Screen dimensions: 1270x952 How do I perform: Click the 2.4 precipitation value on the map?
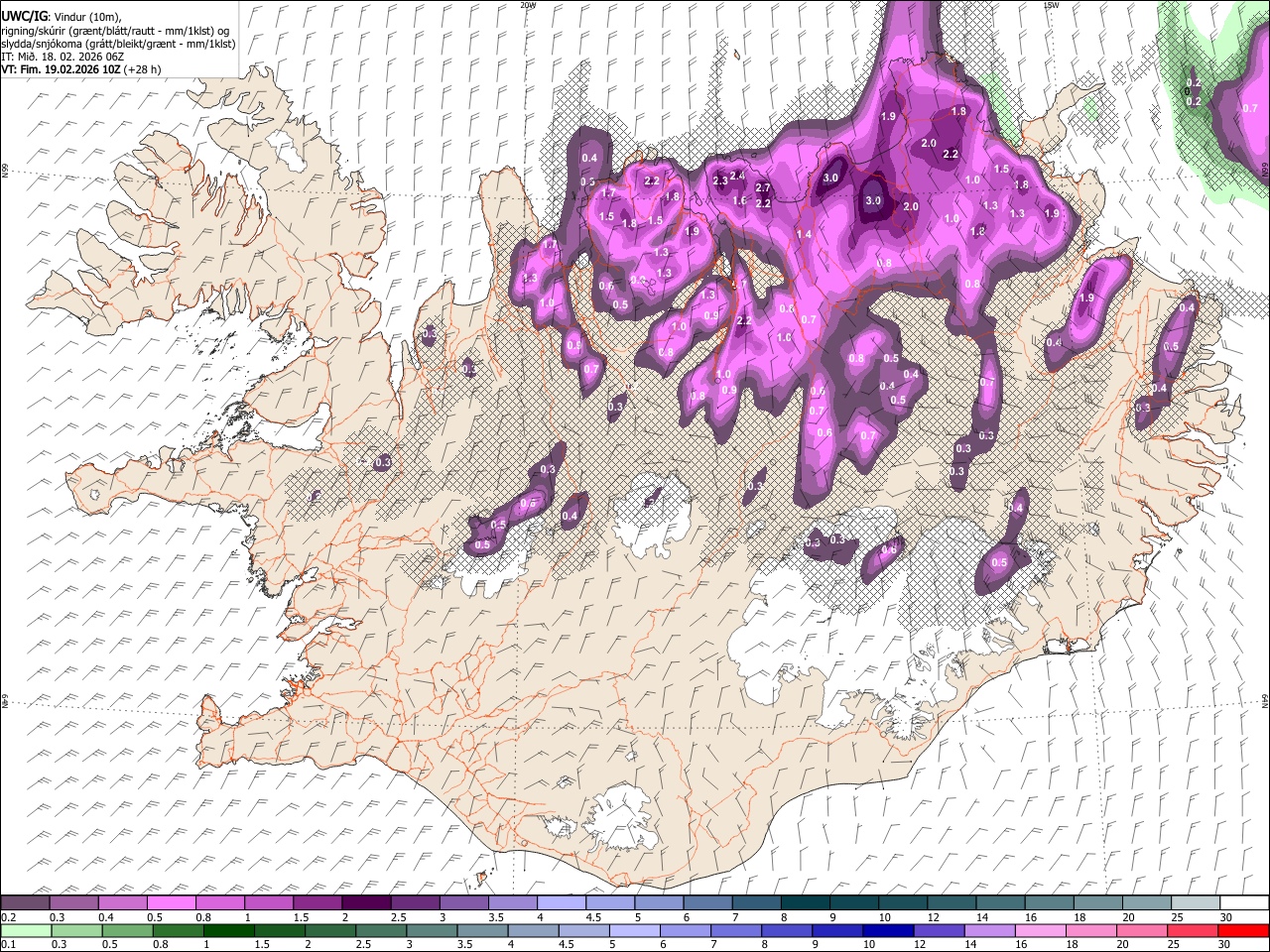pos(737,176)
